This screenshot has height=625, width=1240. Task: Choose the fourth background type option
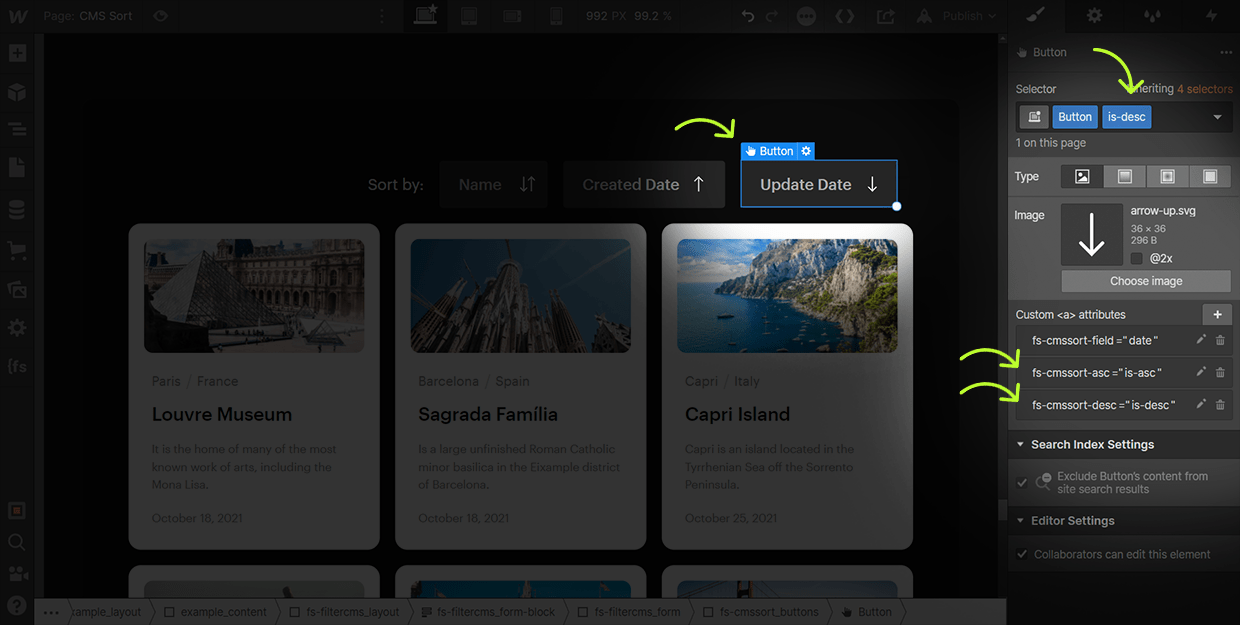[x=1210, y=176]
